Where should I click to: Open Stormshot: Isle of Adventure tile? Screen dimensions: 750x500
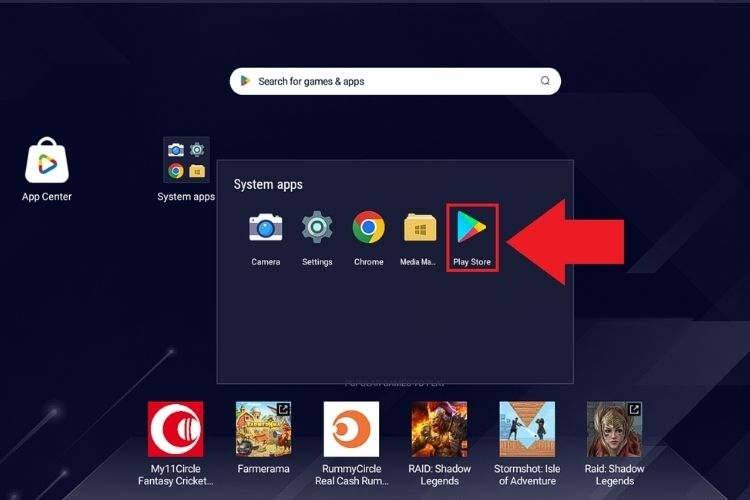527,429
